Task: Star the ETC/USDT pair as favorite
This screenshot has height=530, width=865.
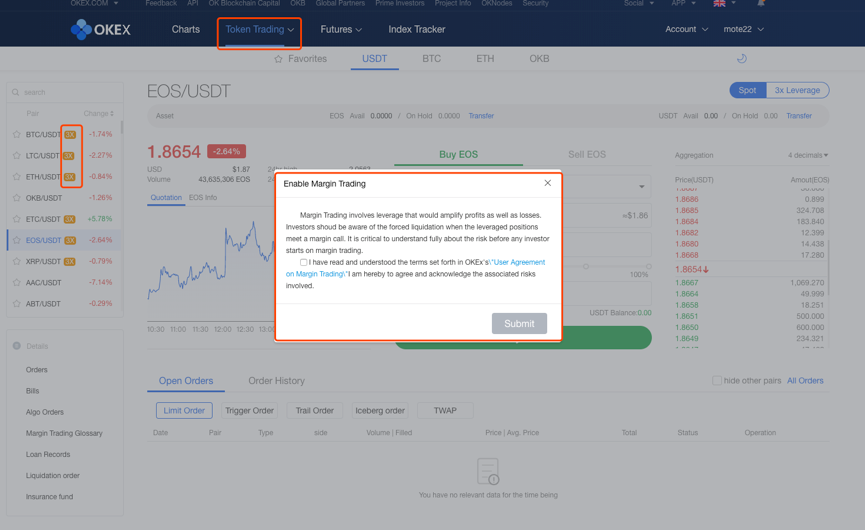Action: (x=17, y=219)
